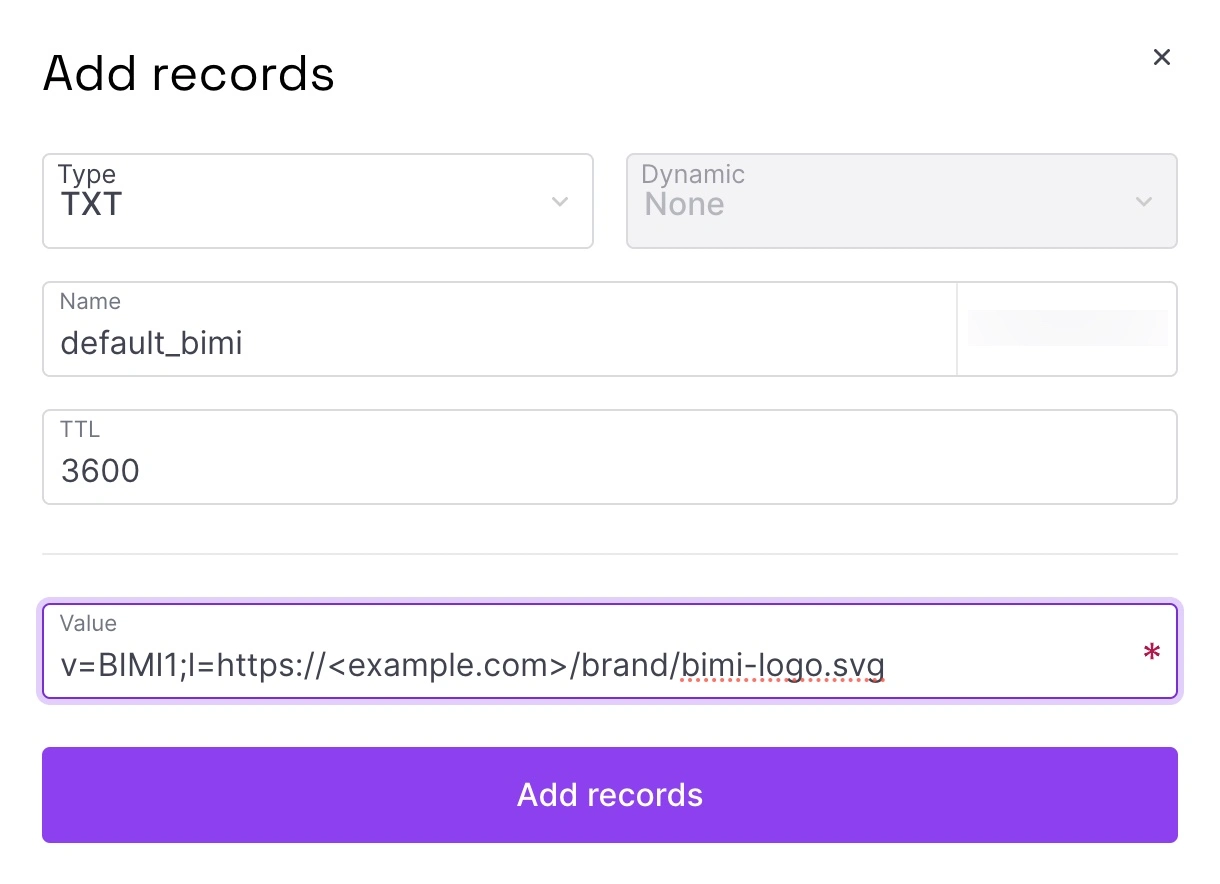Click the greyed-out None value

click(x=684, y=205)
